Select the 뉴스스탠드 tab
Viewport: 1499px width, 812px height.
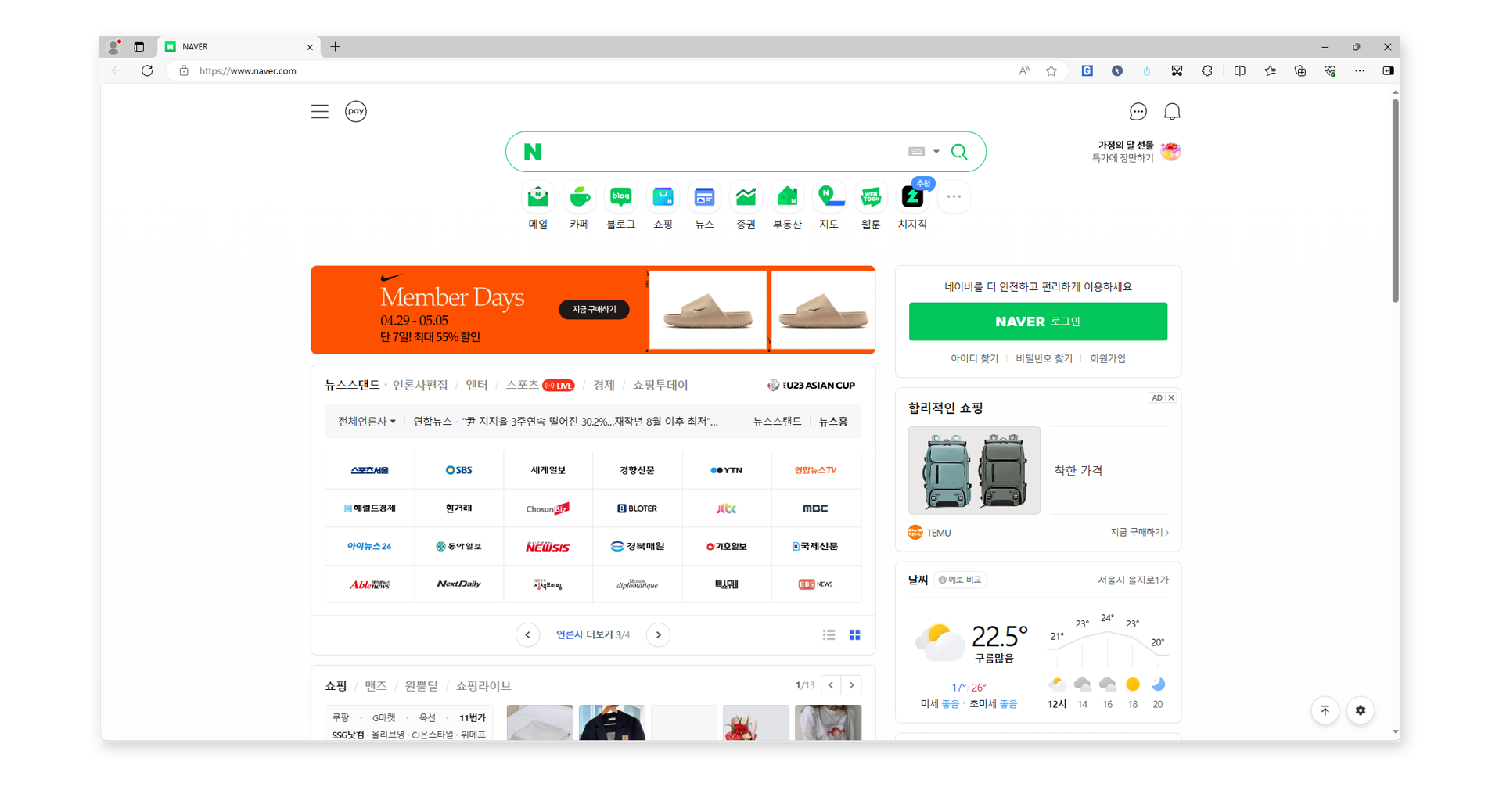(x=352, y=385)
